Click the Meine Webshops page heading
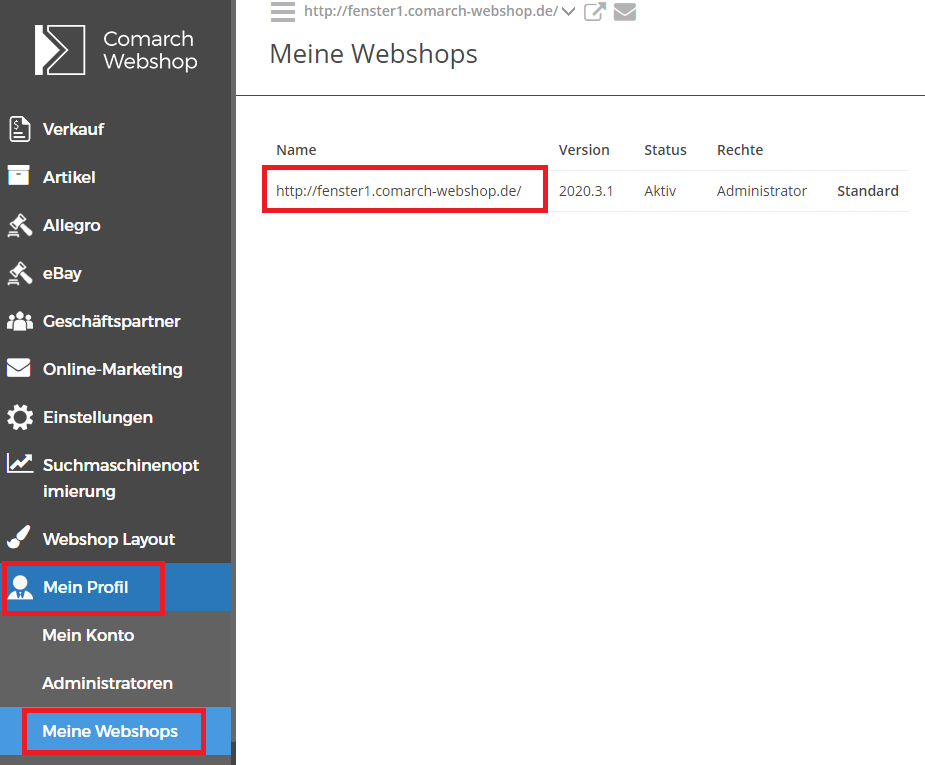This screenshot has width=925, height=765. click(373, 54)
